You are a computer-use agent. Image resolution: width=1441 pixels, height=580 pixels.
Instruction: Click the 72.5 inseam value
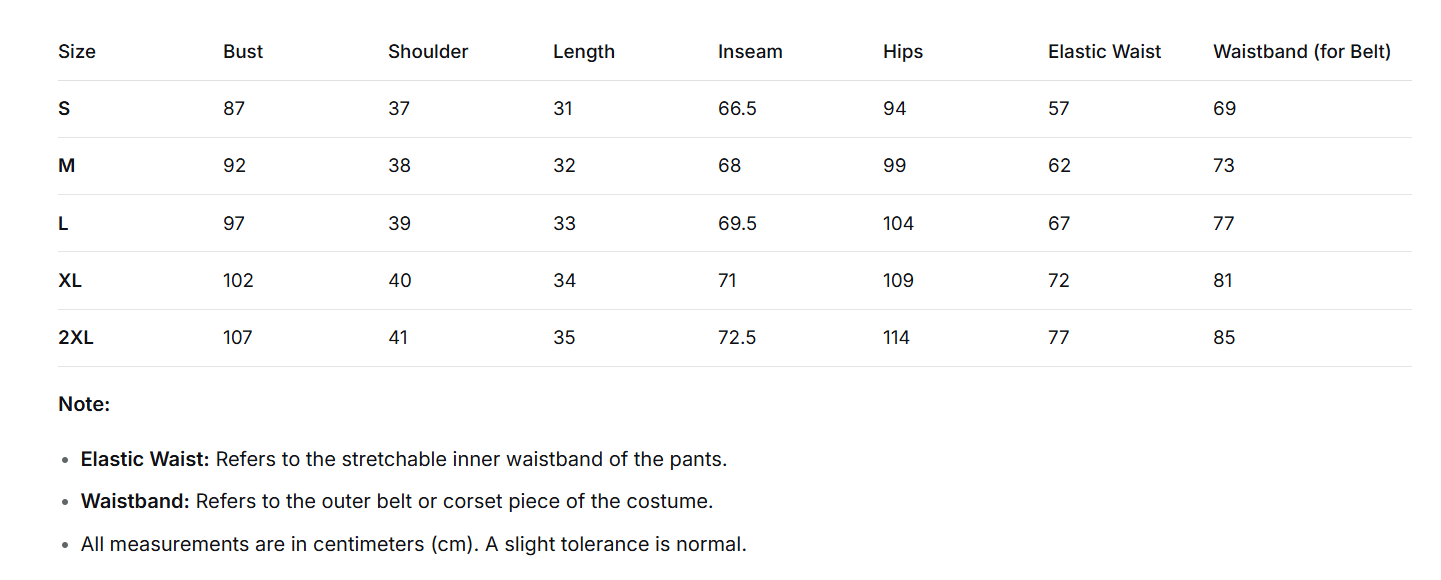coord(737,338)
